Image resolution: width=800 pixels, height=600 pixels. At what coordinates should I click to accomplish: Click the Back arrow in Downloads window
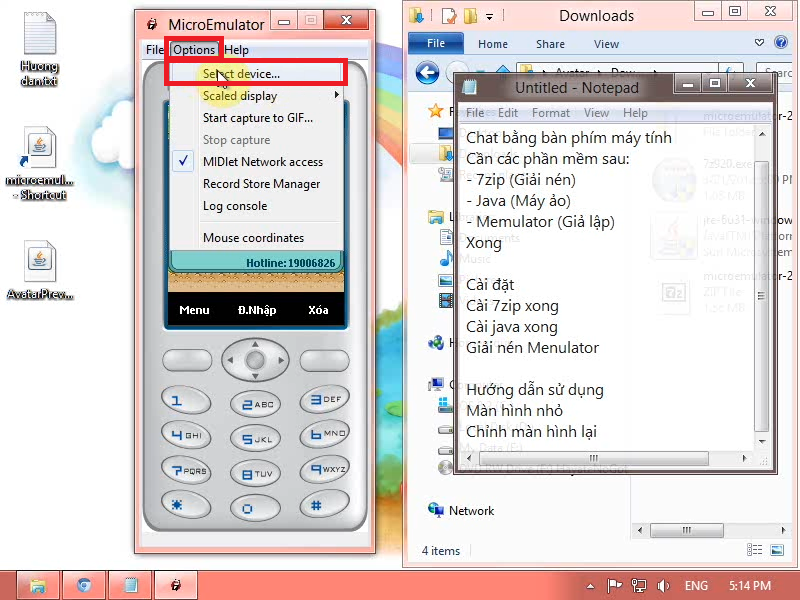pos(427,73)
